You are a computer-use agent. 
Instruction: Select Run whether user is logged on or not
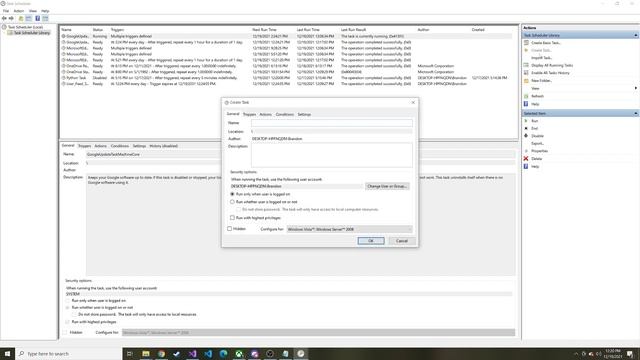232,202
